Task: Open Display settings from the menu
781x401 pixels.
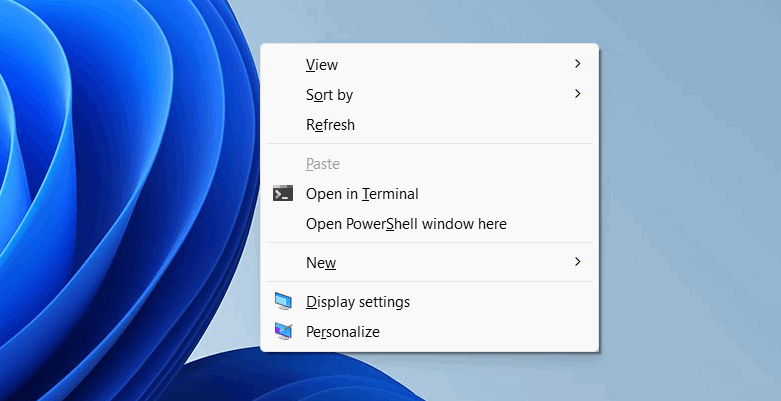Action: pyautogui.click(x=429, y=301)
